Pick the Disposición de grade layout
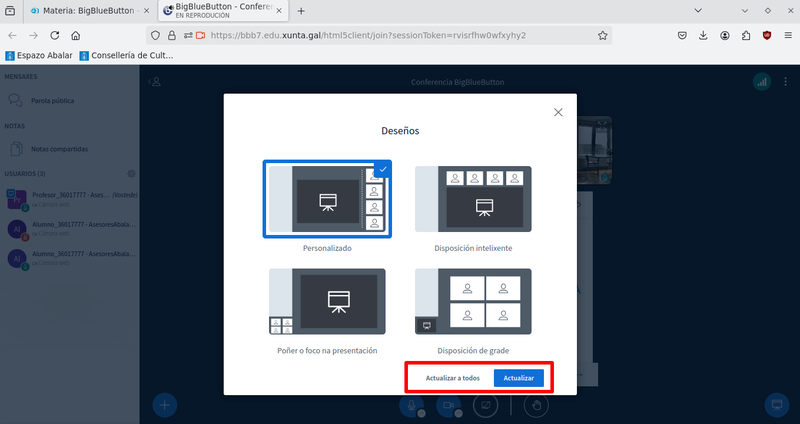 473,302
